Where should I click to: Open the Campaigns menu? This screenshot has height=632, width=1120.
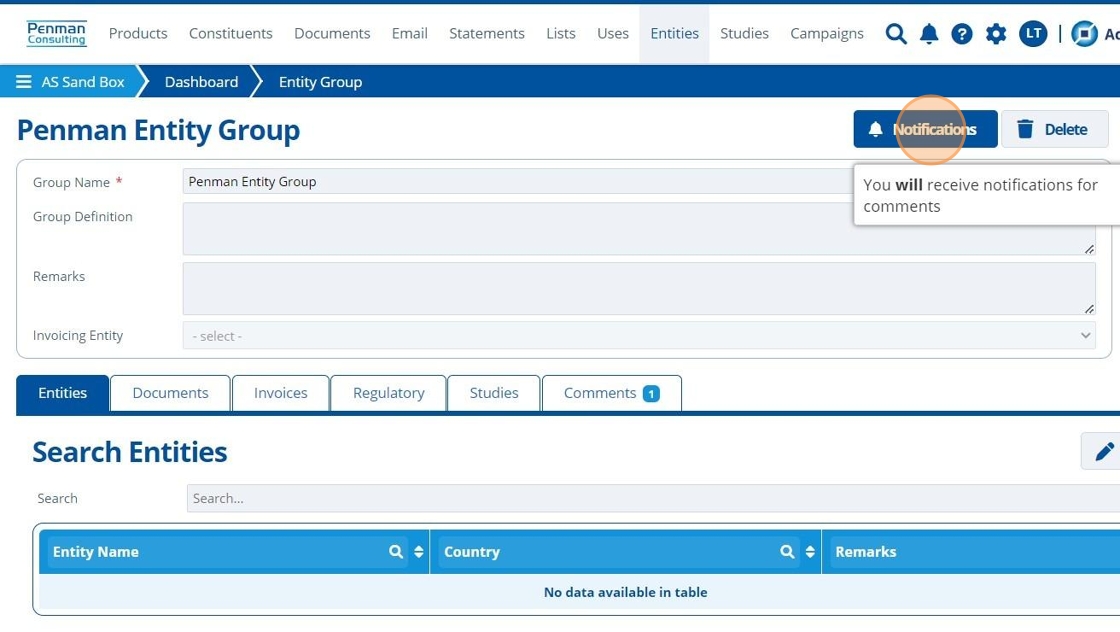[x=826, y=34]
